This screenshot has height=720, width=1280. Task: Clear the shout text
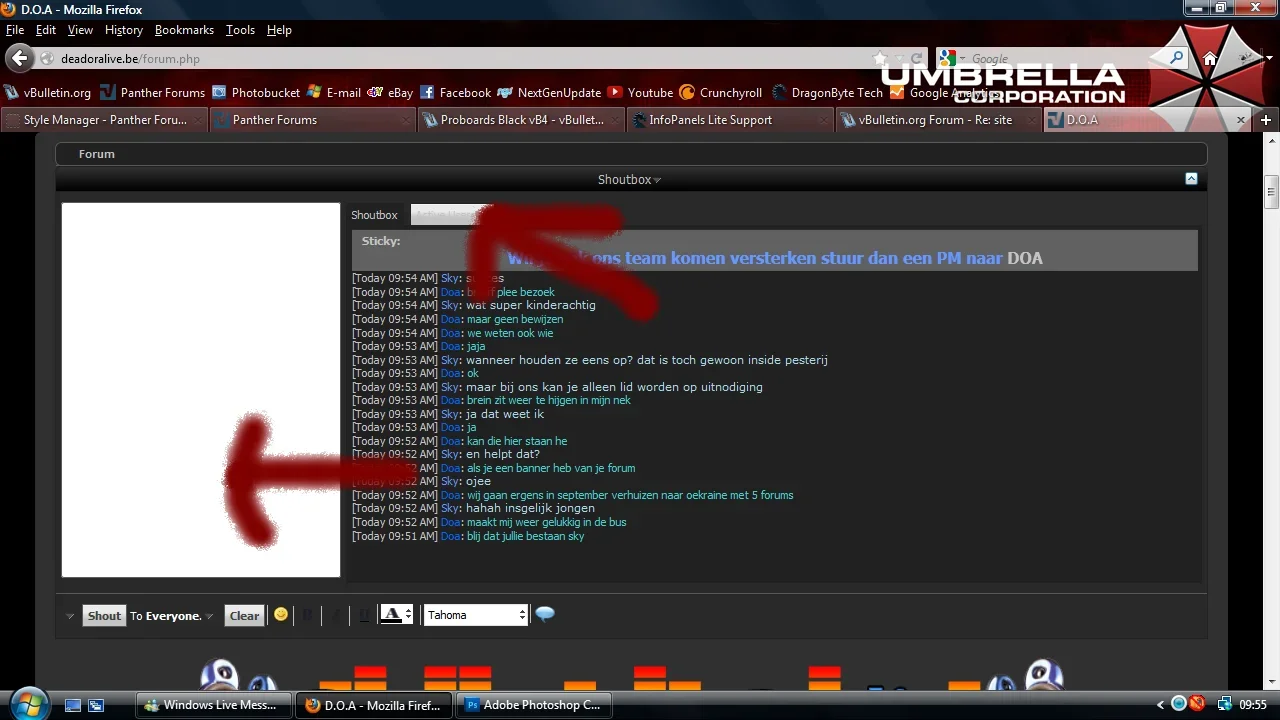(244, 616)
